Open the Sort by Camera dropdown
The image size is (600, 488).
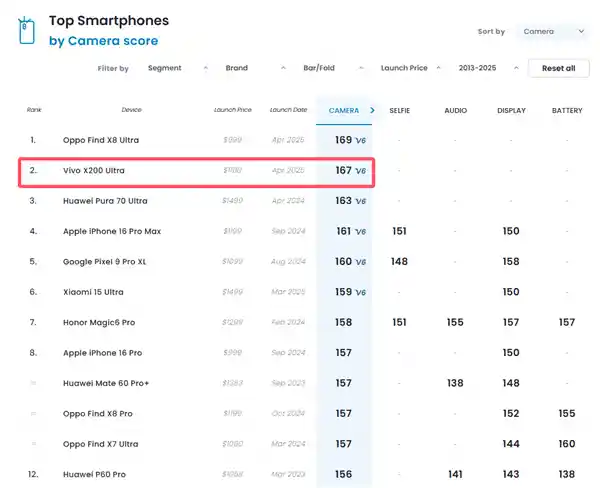(x=552, y=32)
